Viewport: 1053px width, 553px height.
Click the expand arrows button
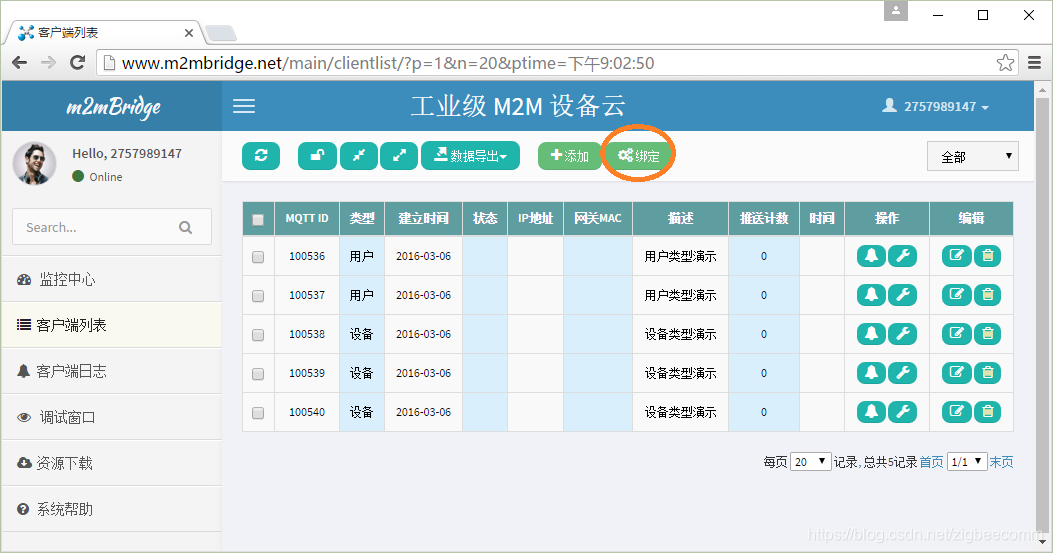click(x=399, y=156)
